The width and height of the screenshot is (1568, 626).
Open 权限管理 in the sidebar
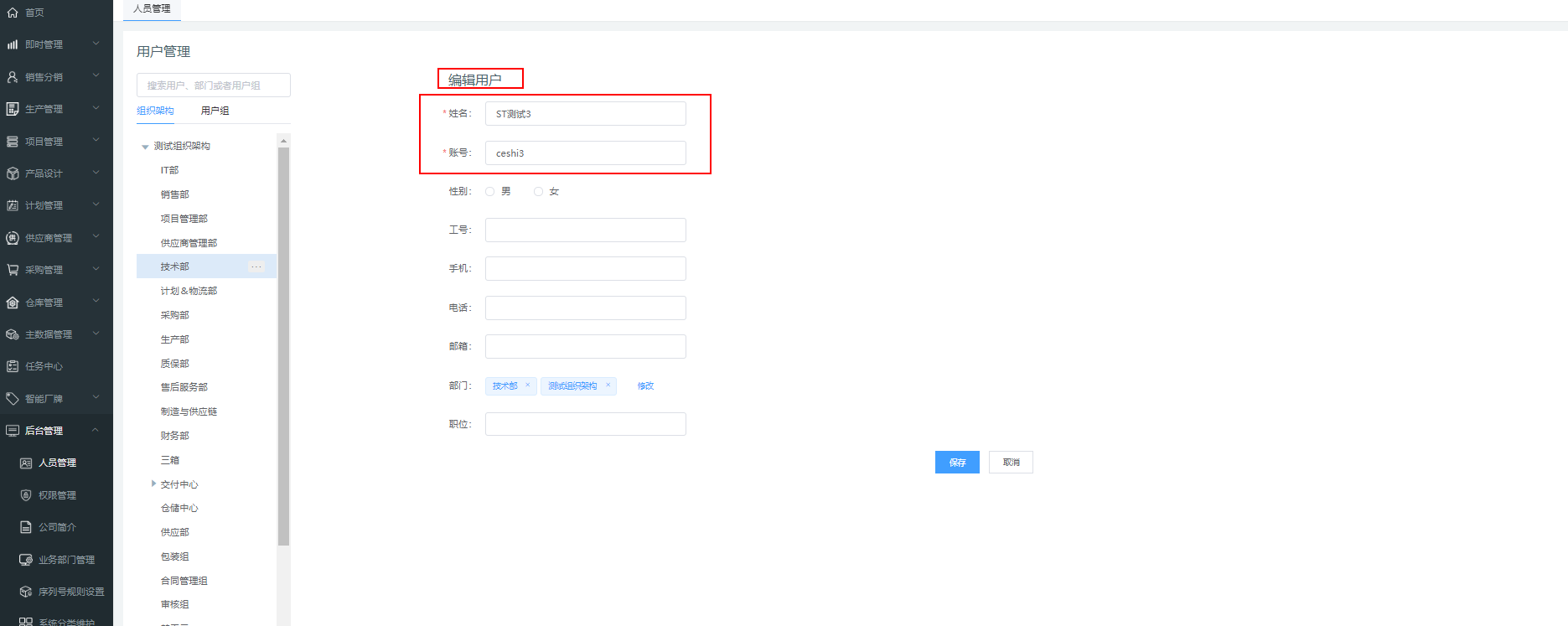57,495
